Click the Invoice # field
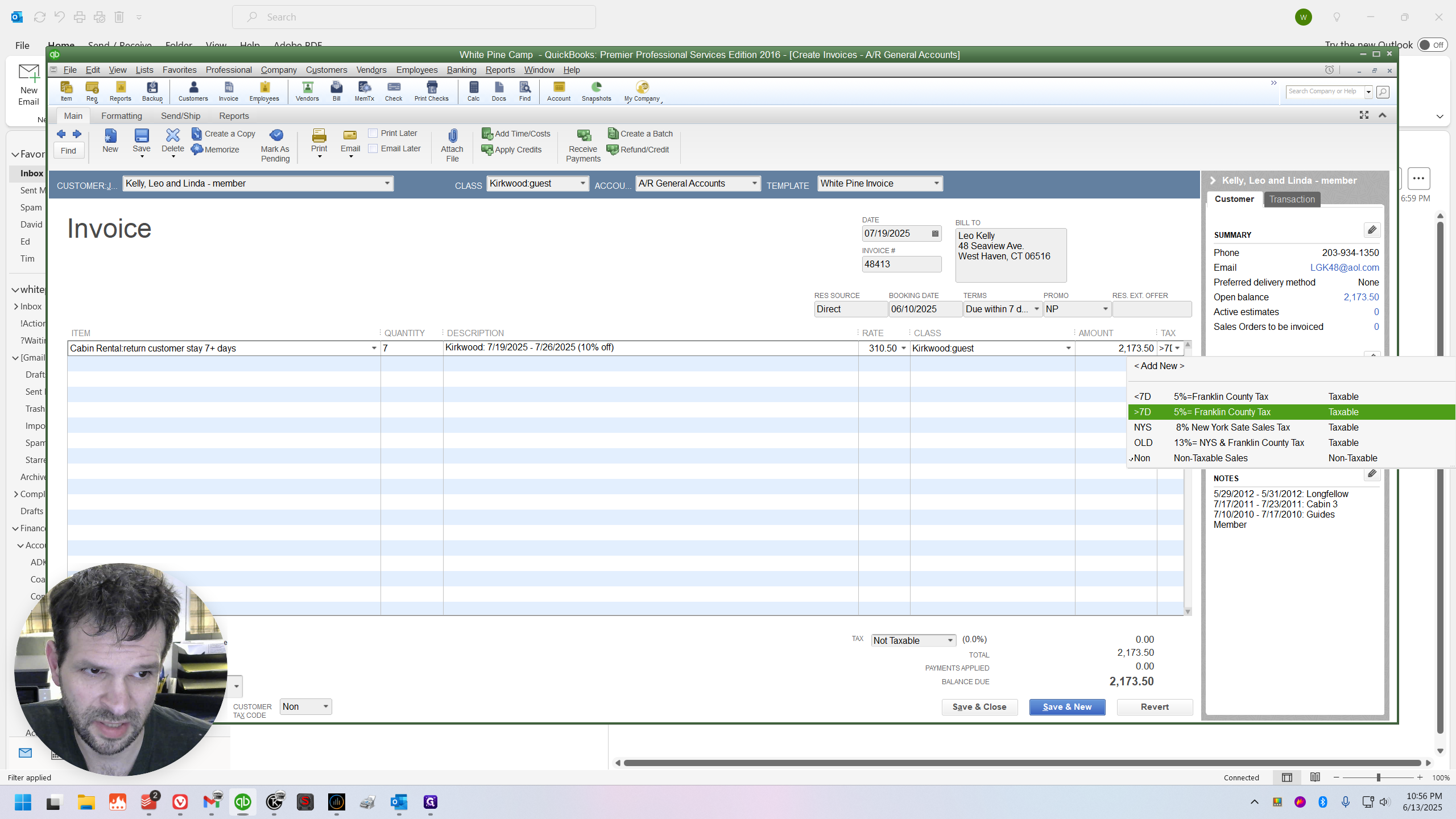1456x819 pixels. (x=901, y=264)
